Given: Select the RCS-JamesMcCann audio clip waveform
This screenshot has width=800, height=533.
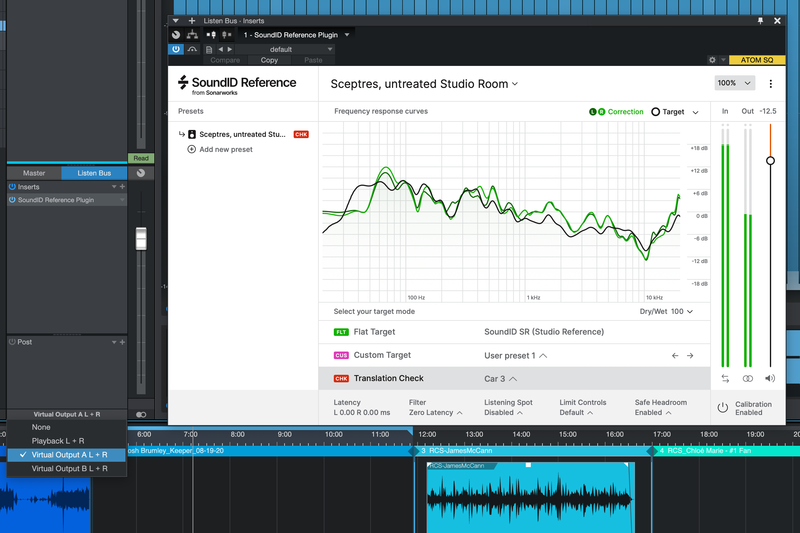Looking at the screenshot, I should coord(528,500).
